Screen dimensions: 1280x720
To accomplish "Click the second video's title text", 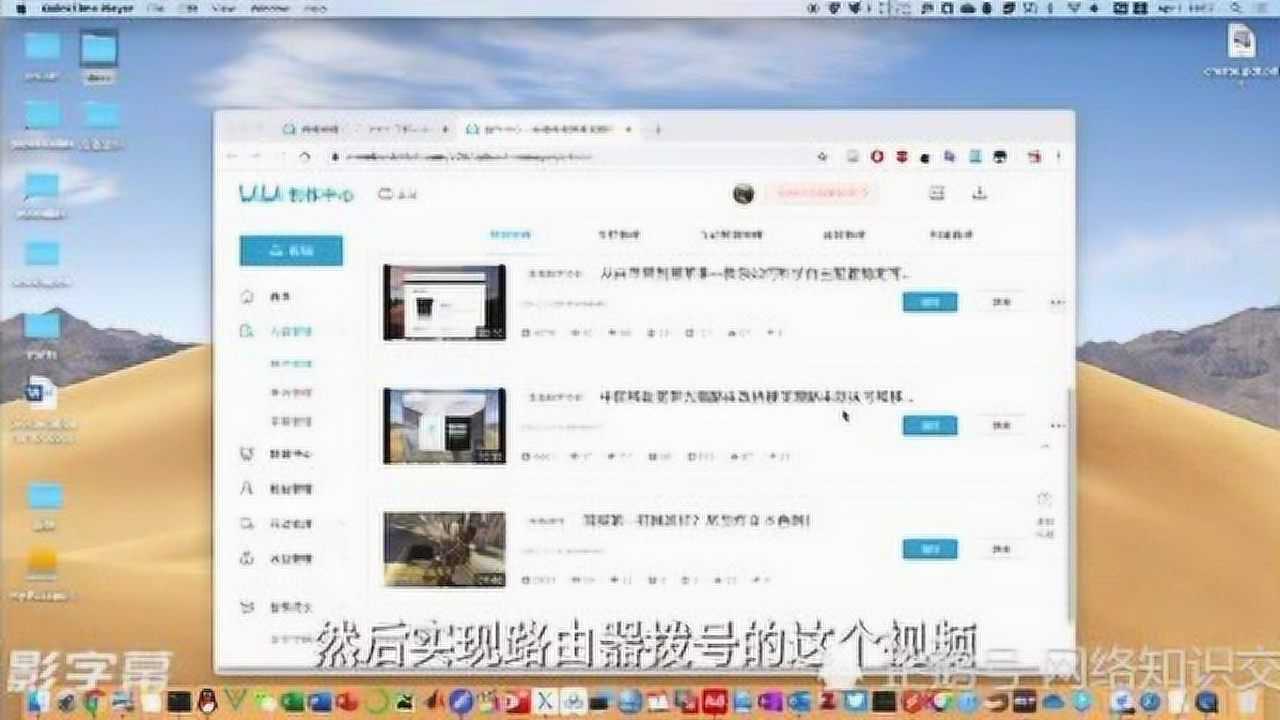I will (x=757, y=397).
